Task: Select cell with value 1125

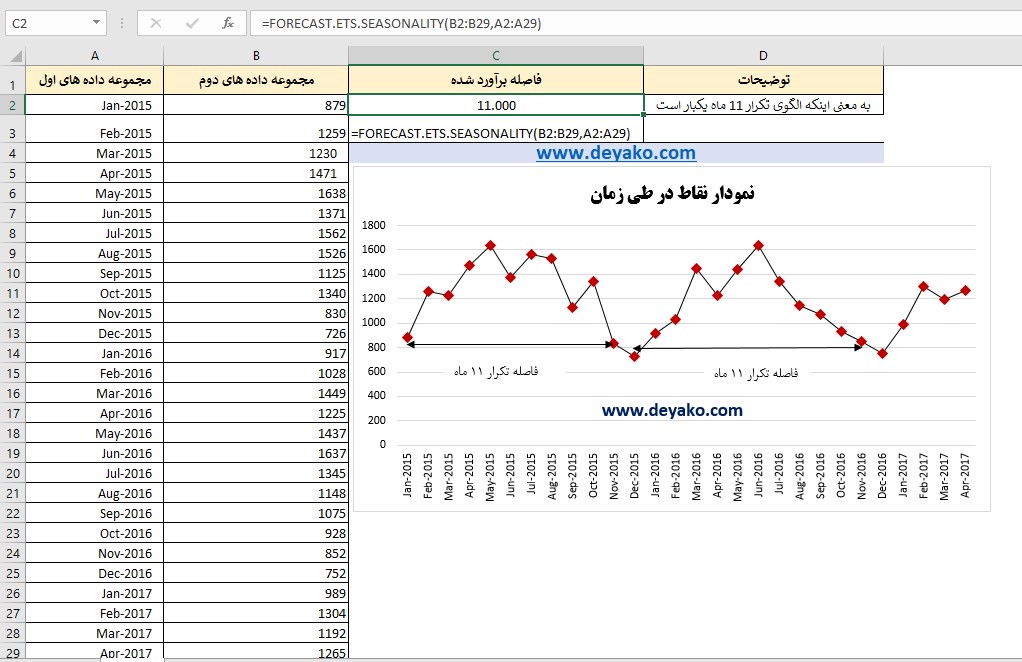Action: (256, 274)
